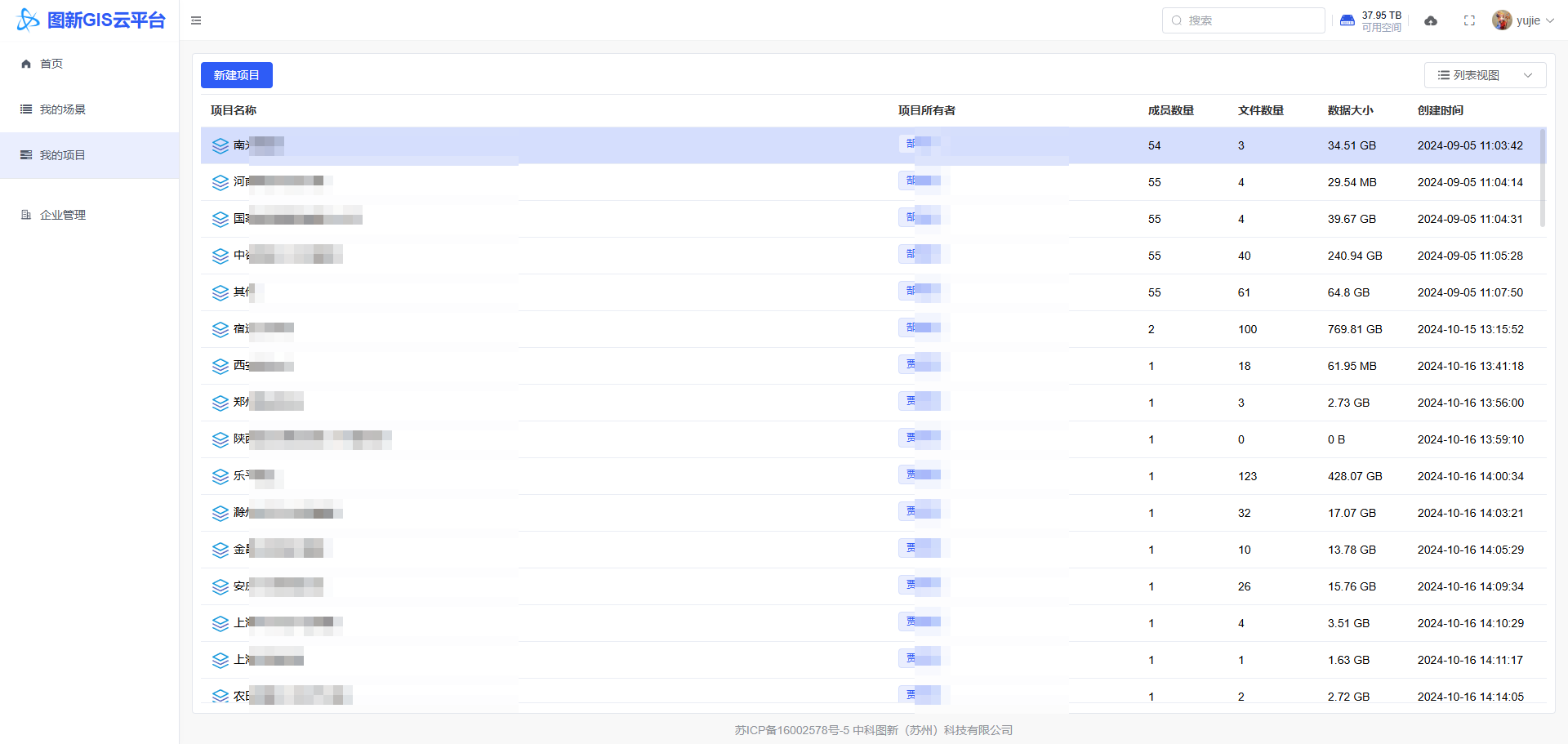Click layer icon of 769.81 GB project
Screen dimensions: 1568x744
pyautogui.click(x=220, y=329)
